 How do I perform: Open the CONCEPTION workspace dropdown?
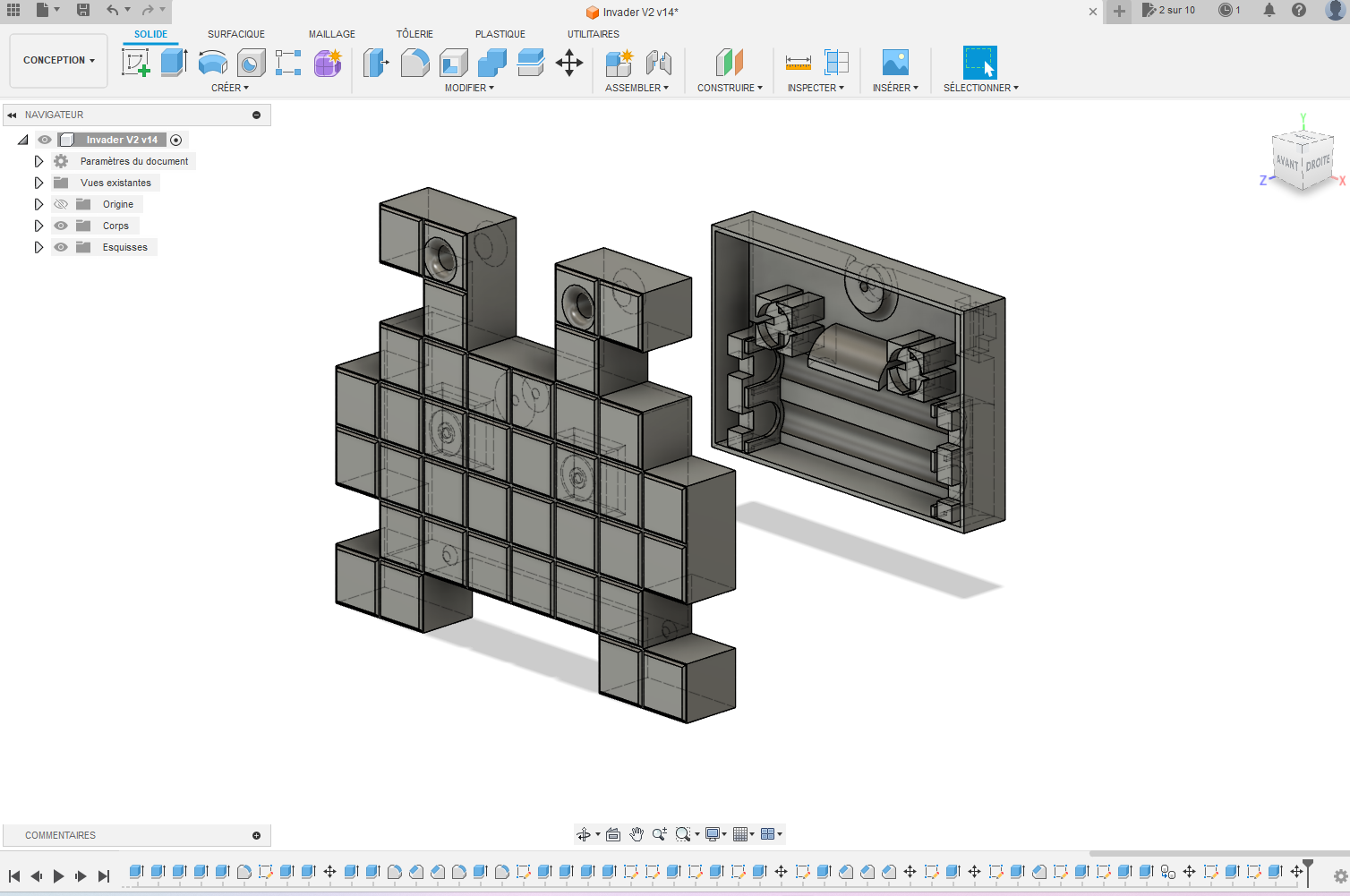(58, 60)
